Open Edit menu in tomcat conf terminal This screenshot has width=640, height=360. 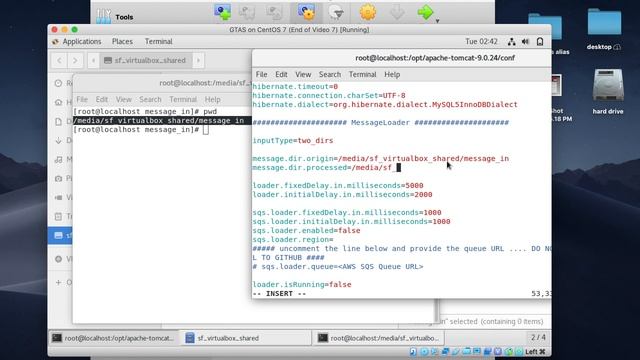click(281, 75)
